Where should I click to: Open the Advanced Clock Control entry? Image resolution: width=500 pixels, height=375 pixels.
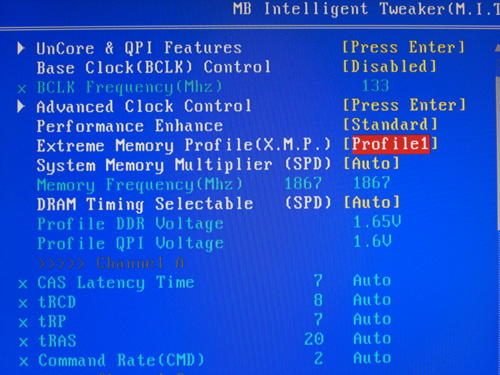pyautogui.click(x=144, y=107)
